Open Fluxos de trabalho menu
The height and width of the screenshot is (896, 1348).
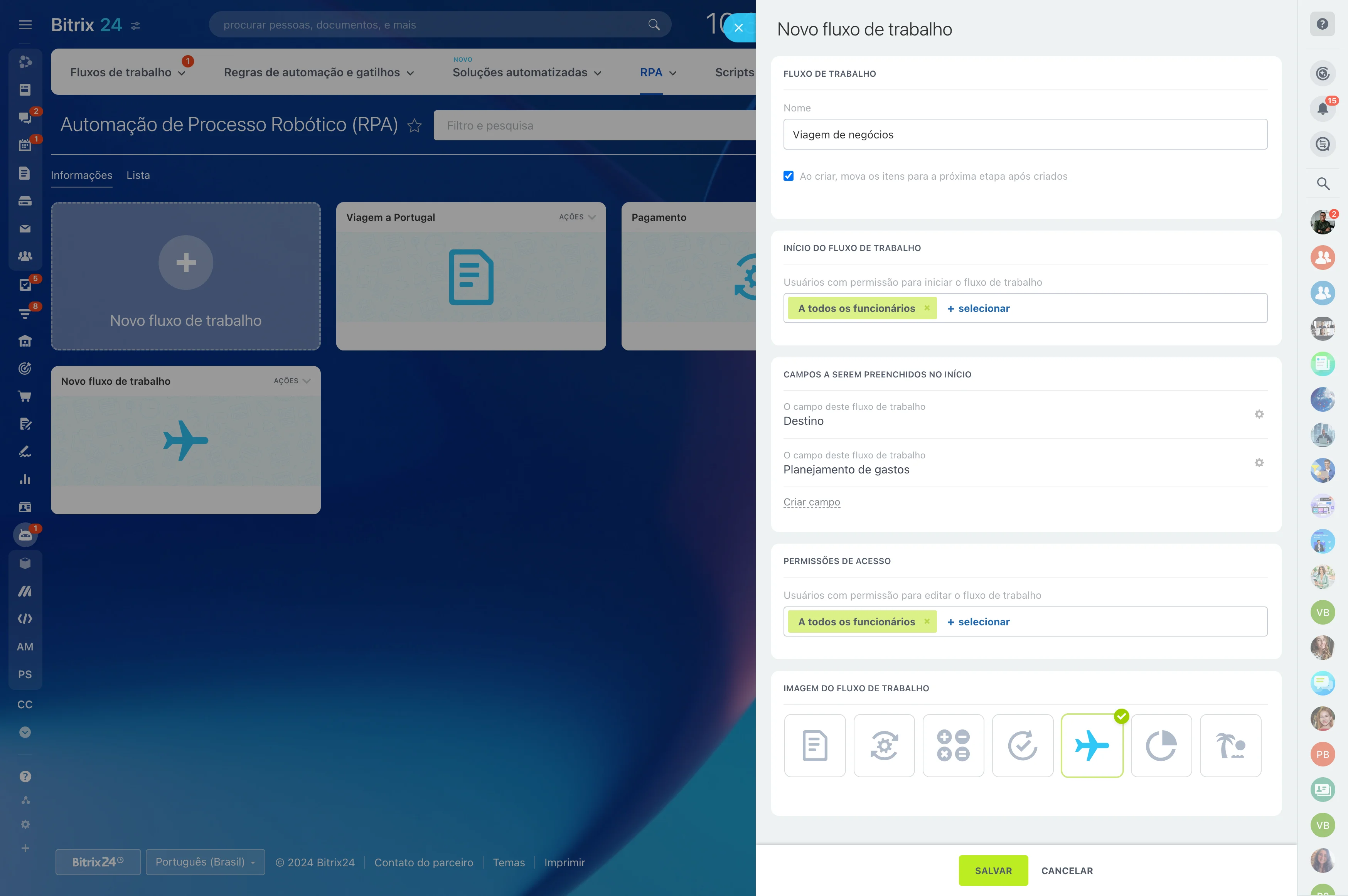pos(127,72)
